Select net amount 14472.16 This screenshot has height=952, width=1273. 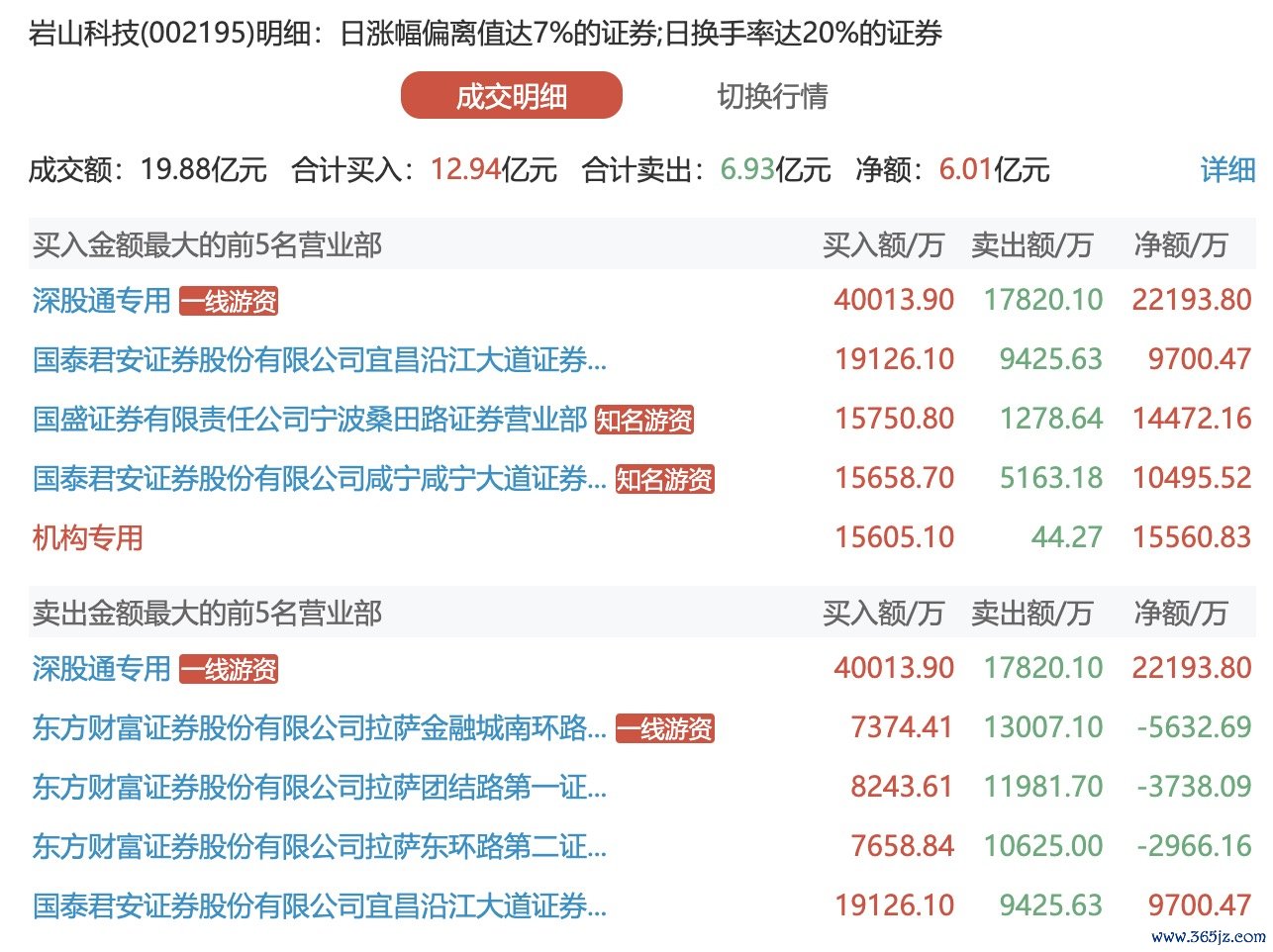1192,419
